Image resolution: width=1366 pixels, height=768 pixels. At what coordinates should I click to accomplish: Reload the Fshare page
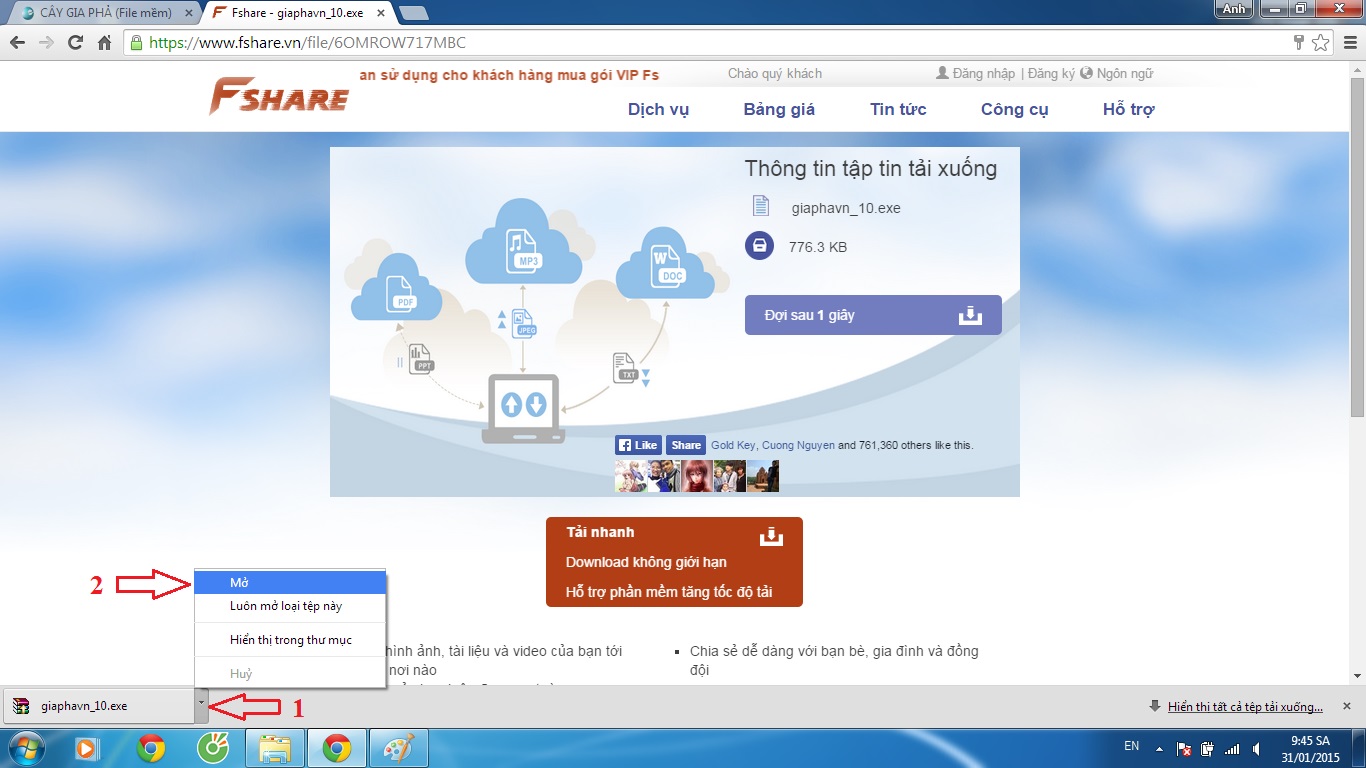click(x=75, y=43)
